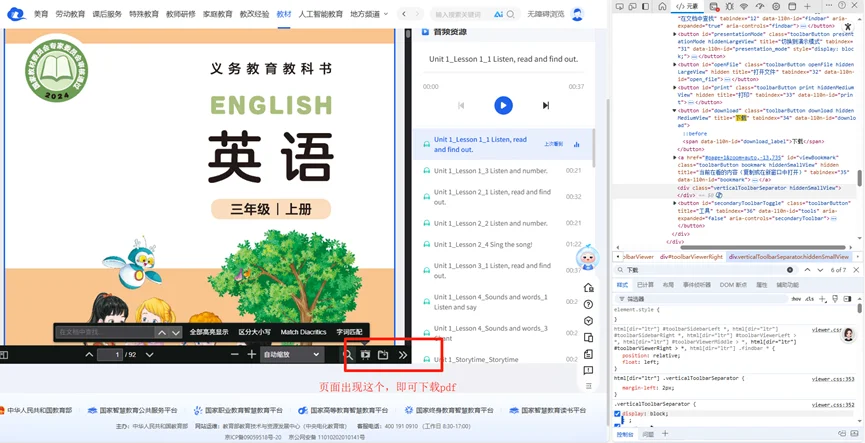Viewport: 865px width, 443px height.
Task: Open DevTools more options ellipsis
Action: pos(829,6)
